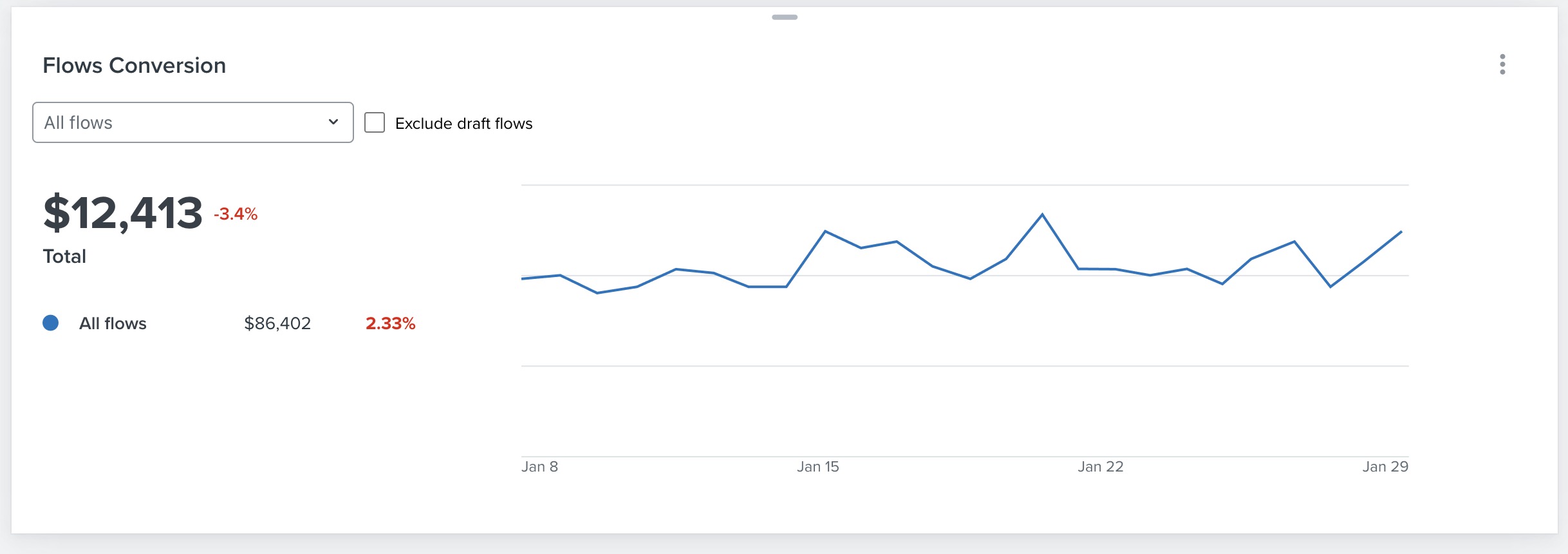This screenshot has height=554, width=1568.
Task: Click the $86,402 value for All flows
Action: 278,323
